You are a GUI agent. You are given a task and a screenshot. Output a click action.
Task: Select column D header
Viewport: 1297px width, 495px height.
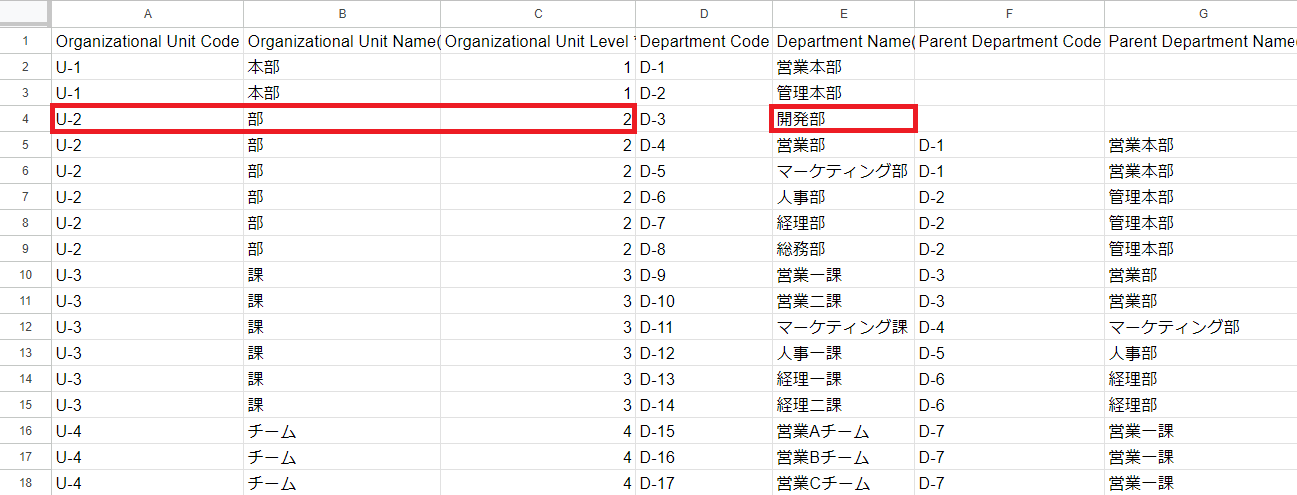click(703, 14)
